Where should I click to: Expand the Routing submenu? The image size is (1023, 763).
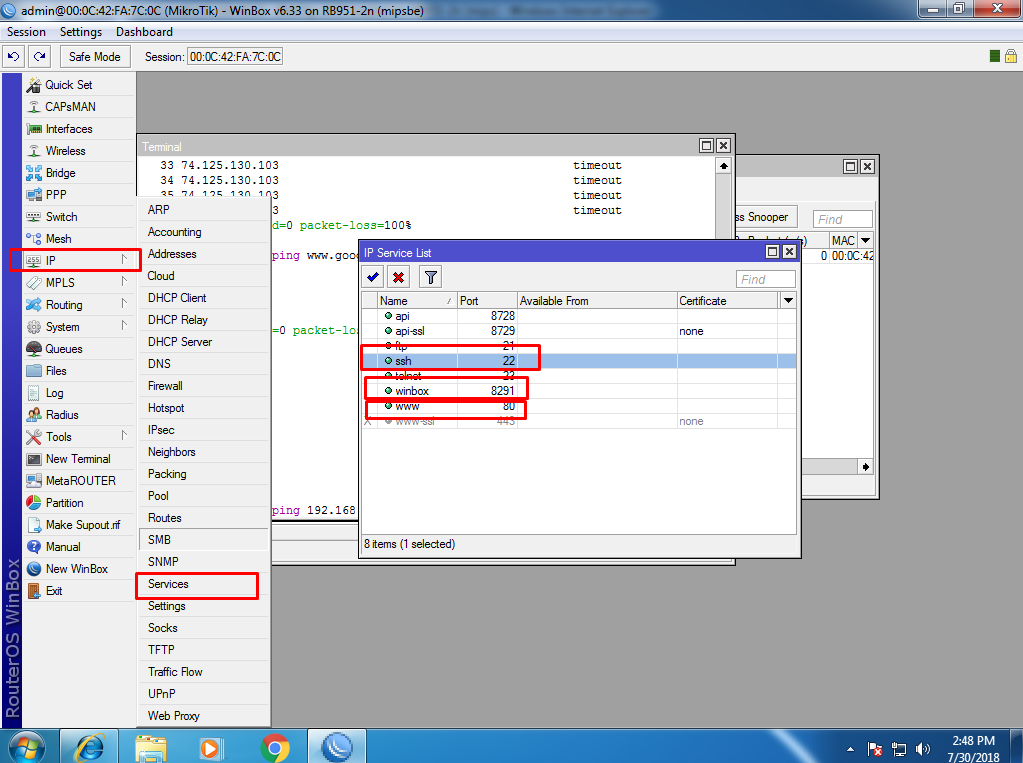click(79, 305)
